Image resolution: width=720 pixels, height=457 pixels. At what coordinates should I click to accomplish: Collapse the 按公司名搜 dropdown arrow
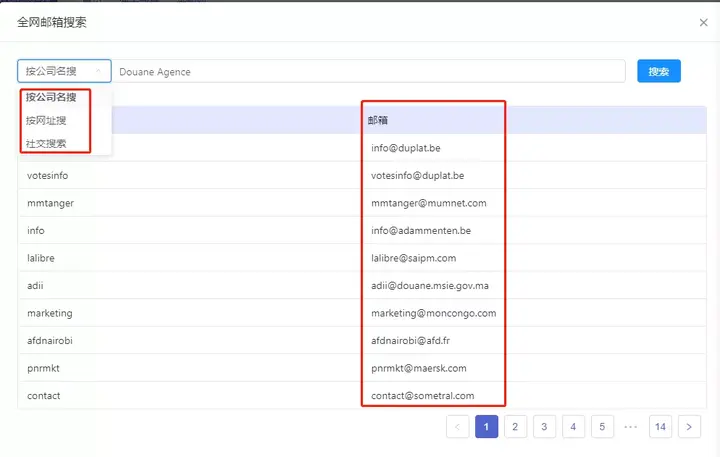[x=98, y=71]
